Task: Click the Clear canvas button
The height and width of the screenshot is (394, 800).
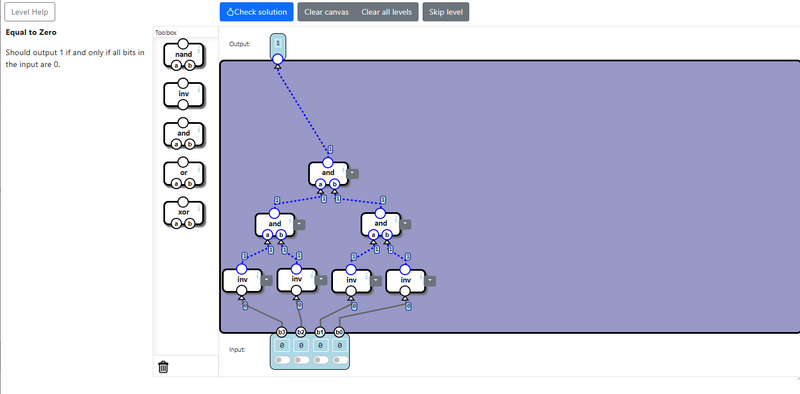Action: point(327,12)
